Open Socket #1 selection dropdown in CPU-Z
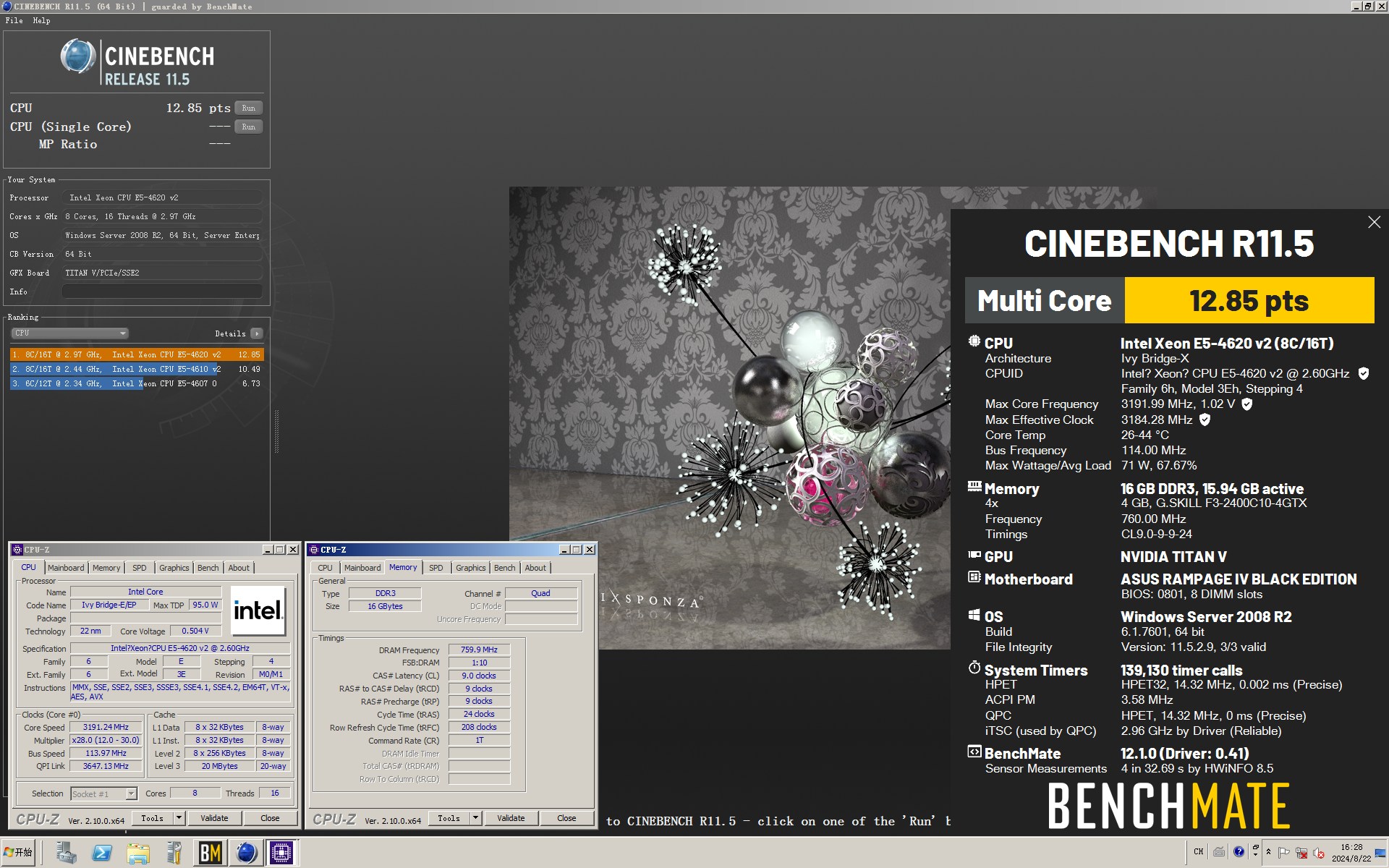 pos(131,793)
